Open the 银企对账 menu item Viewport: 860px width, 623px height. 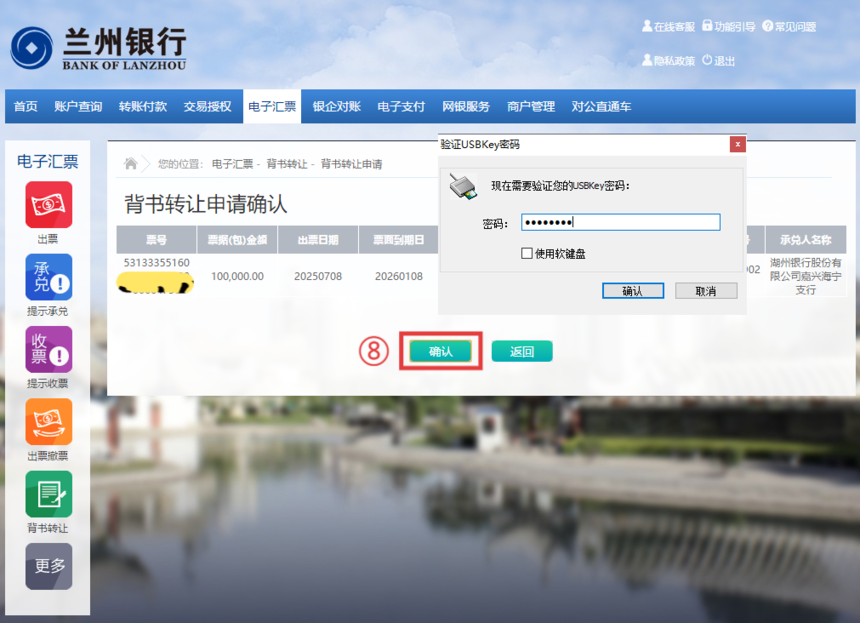[x=337, y=106]
